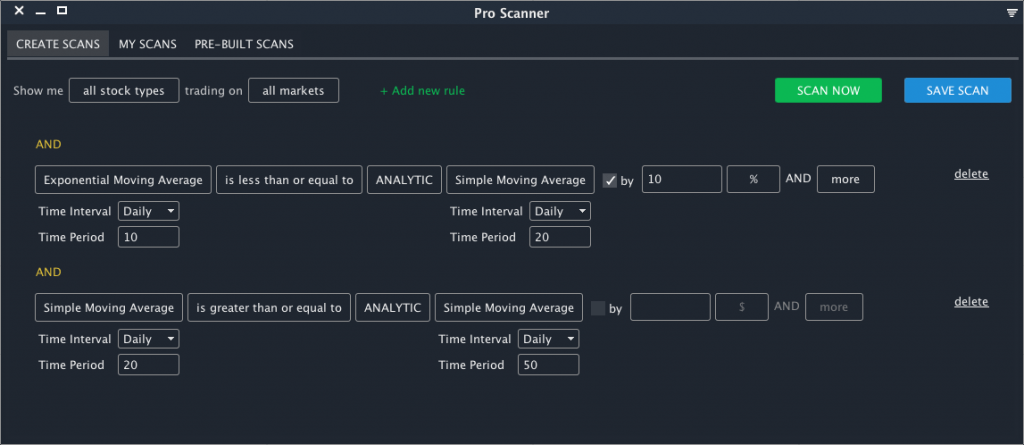1024x445 pixels.
Task: Open the MY SCANS tab
Action: (148, 44)
